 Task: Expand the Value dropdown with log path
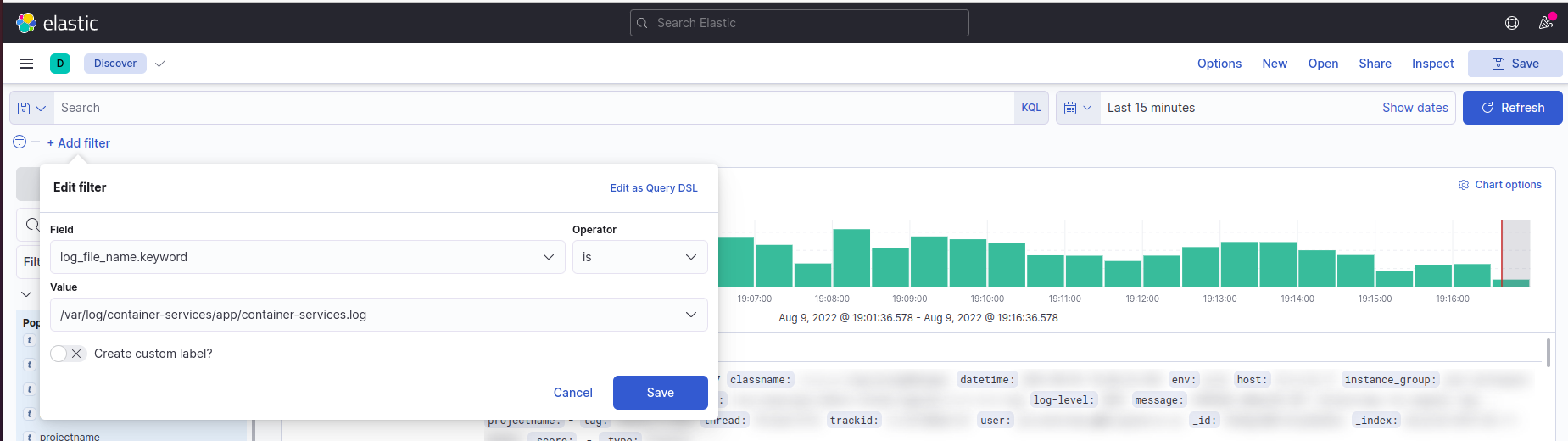(x=378, y=315)
